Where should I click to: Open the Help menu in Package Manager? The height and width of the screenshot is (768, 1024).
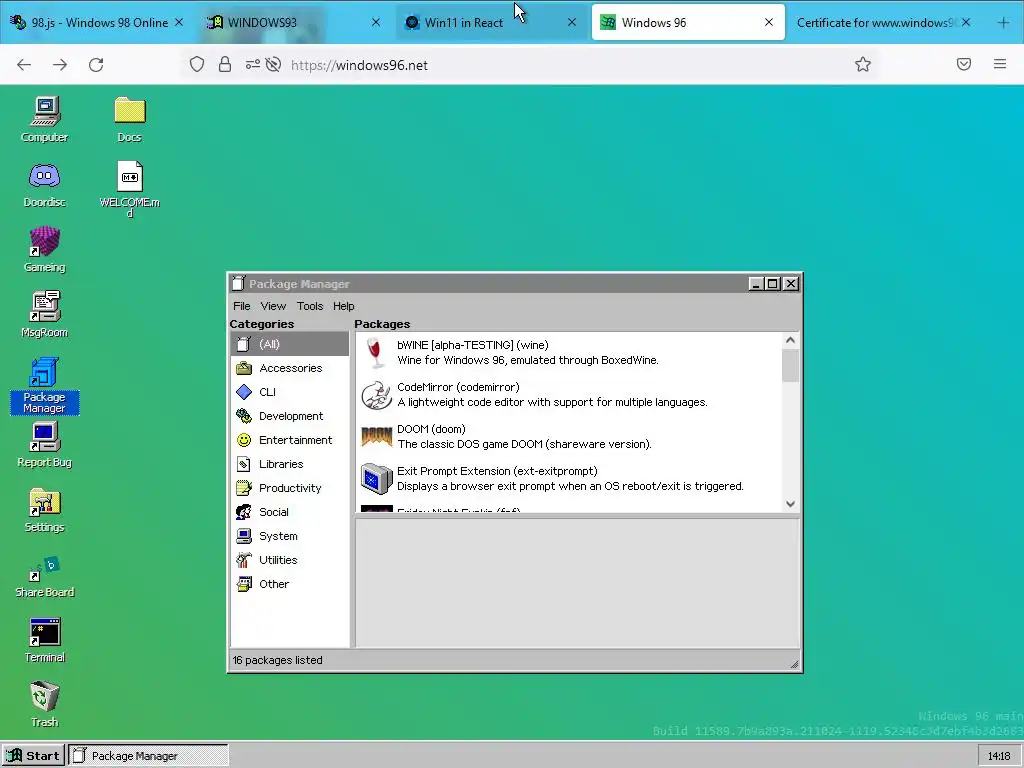point(344,306)
